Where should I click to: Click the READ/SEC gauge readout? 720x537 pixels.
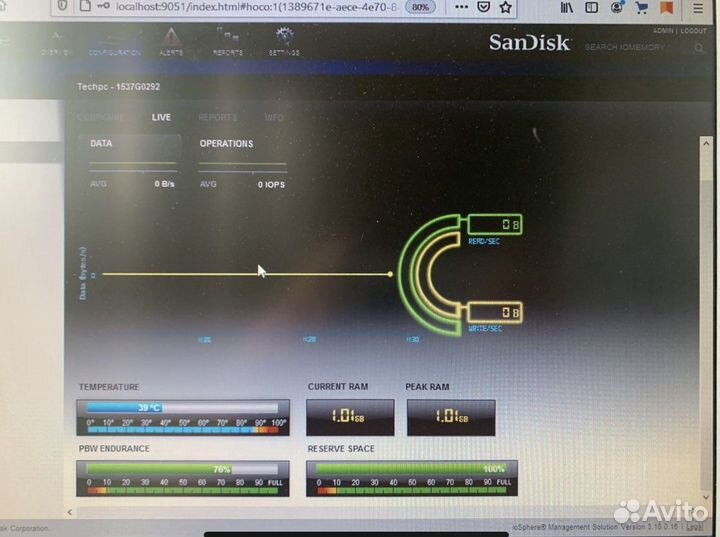tap(495, 224)
